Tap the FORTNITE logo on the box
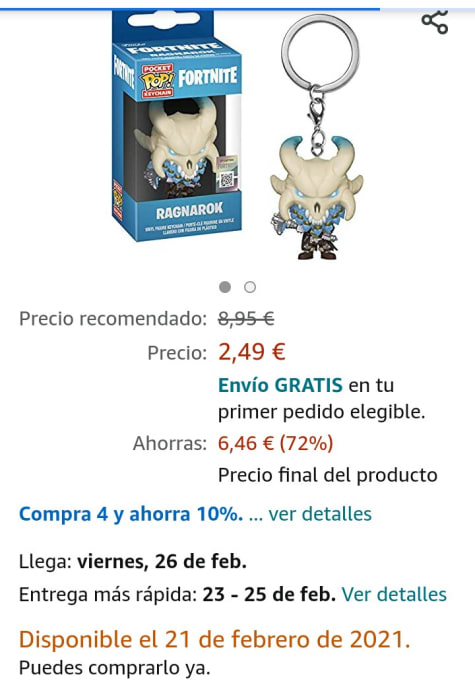 [x=207, y=77]
